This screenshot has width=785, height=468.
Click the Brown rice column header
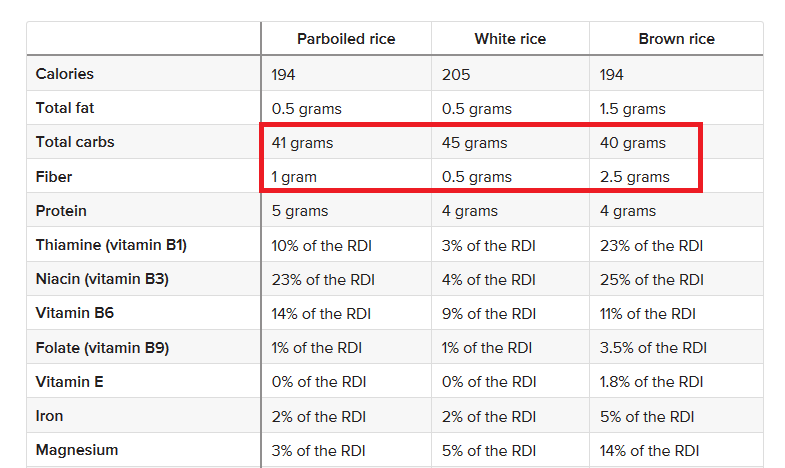coord(676,39)
